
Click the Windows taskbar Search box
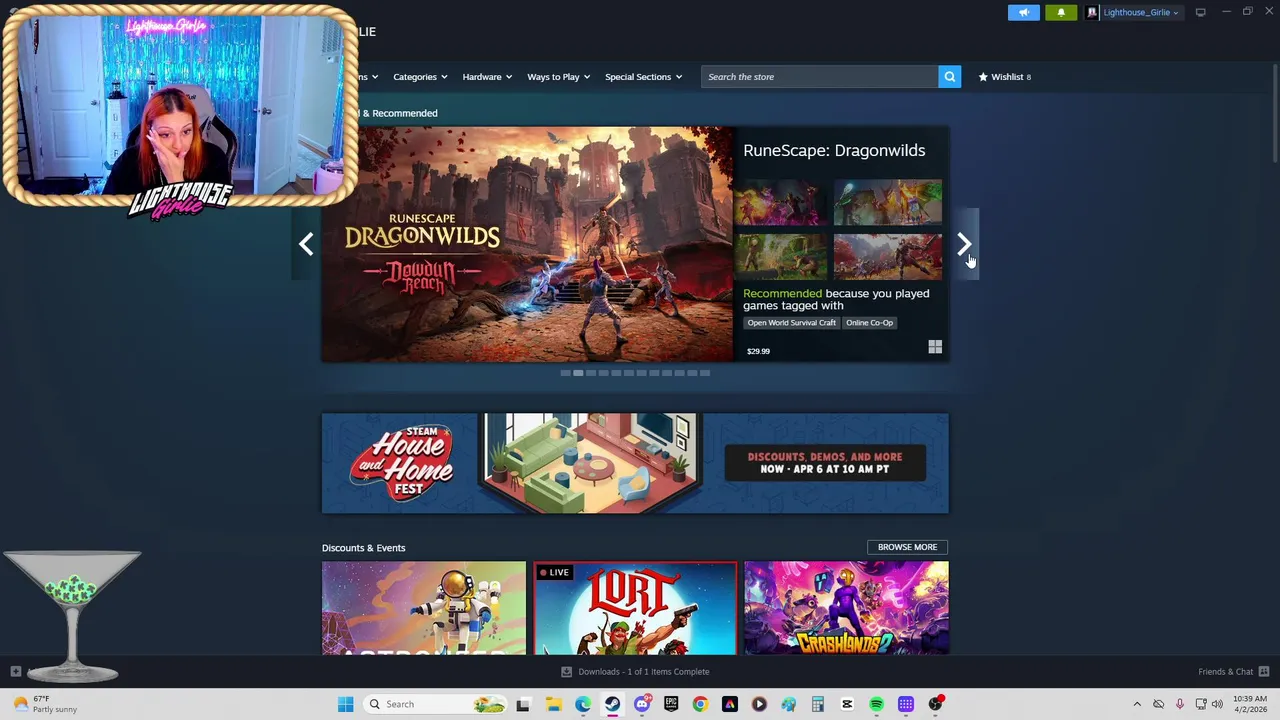pyautogui.click(x=434, y=704)
